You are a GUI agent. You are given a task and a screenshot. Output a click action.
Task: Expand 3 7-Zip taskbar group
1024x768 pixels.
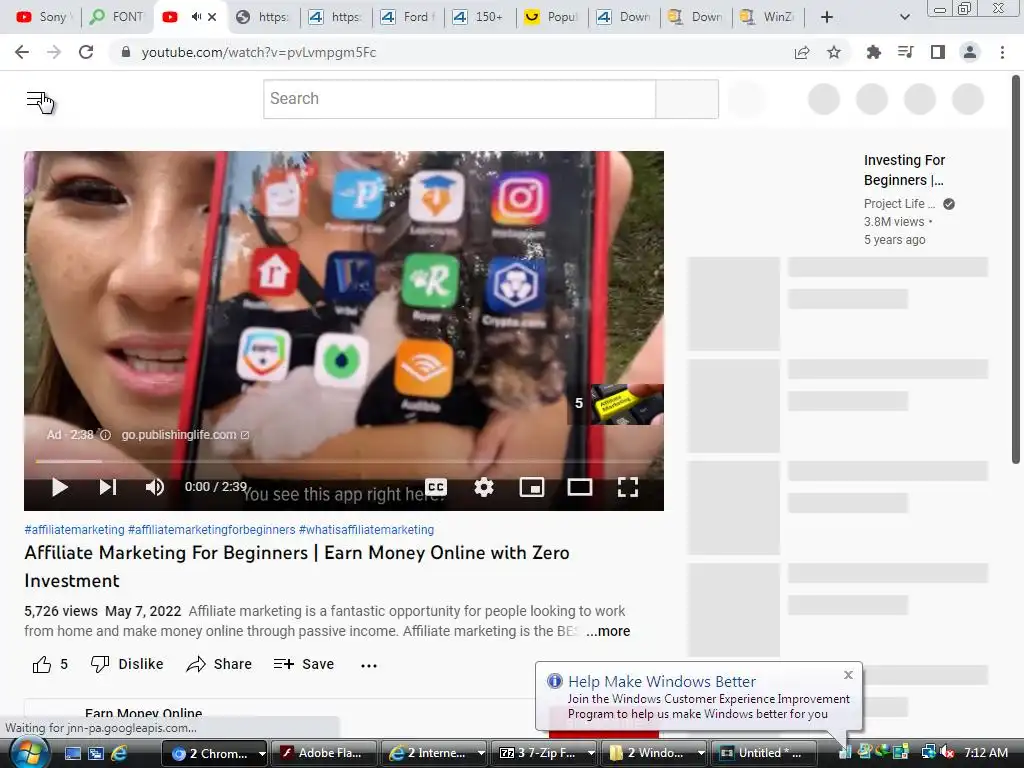pyautogui.click(x=544, y=753)
